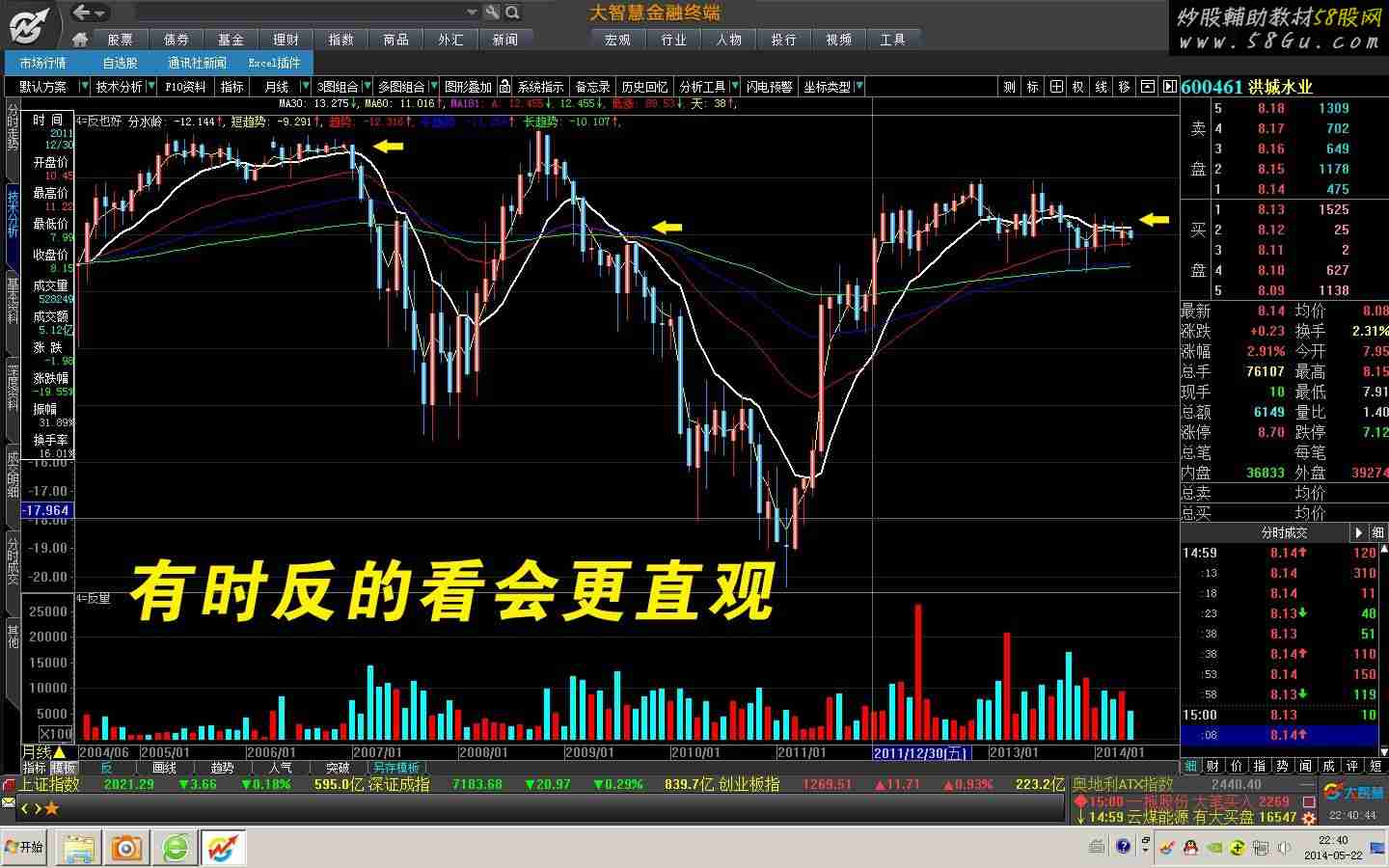Click the 备忘录 button

tap(593, 87)
